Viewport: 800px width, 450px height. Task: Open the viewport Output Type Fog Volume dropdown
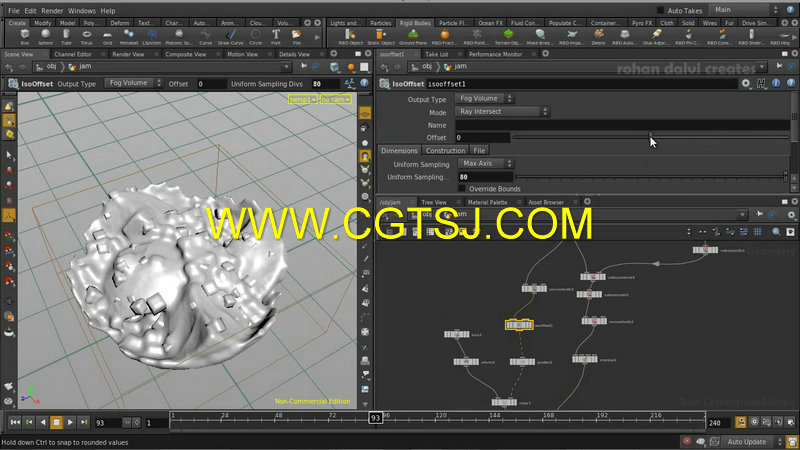tap(134, 83)
